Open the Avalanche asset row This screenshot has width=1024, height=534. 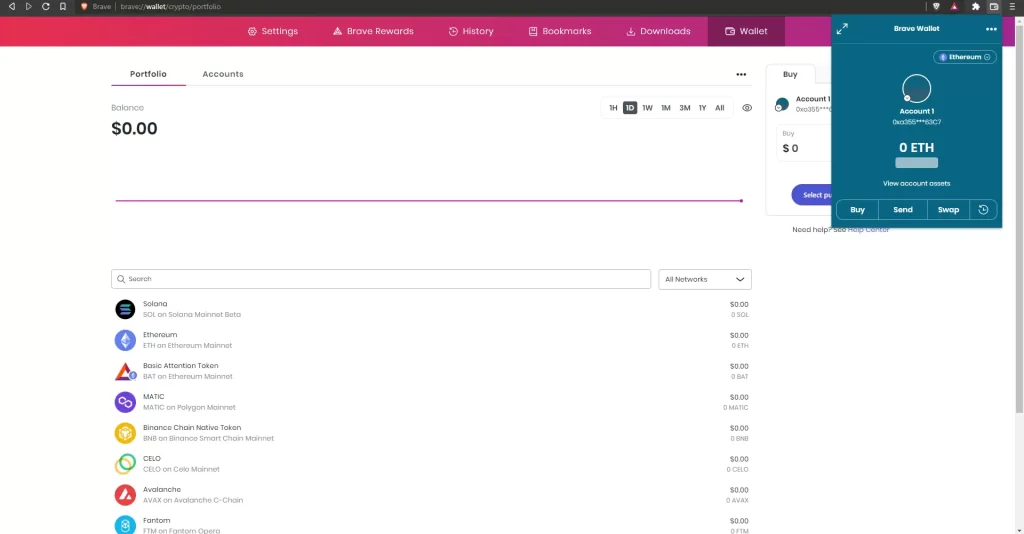432,495
